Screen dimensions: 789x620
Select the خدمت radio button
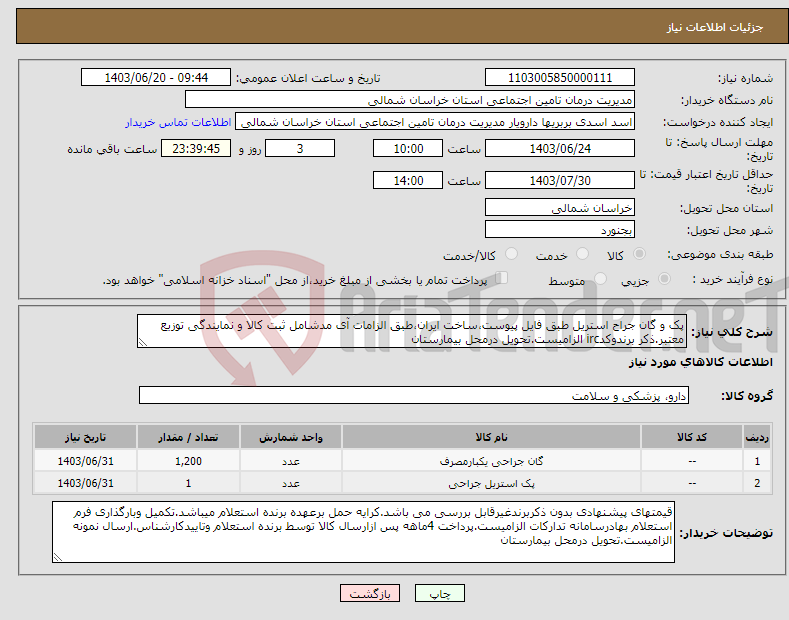582,254
